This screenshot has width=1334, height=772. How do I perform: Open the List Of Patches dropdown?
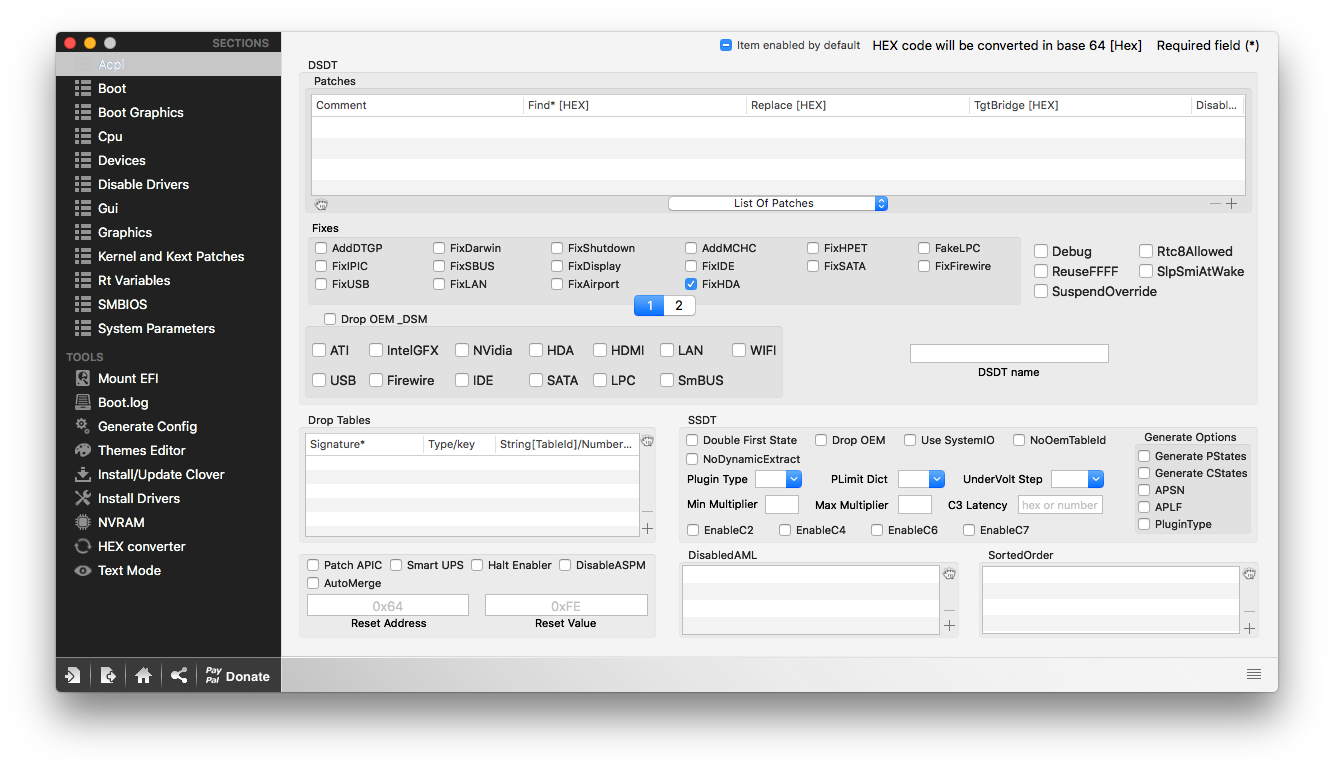(x=777, y=203)
